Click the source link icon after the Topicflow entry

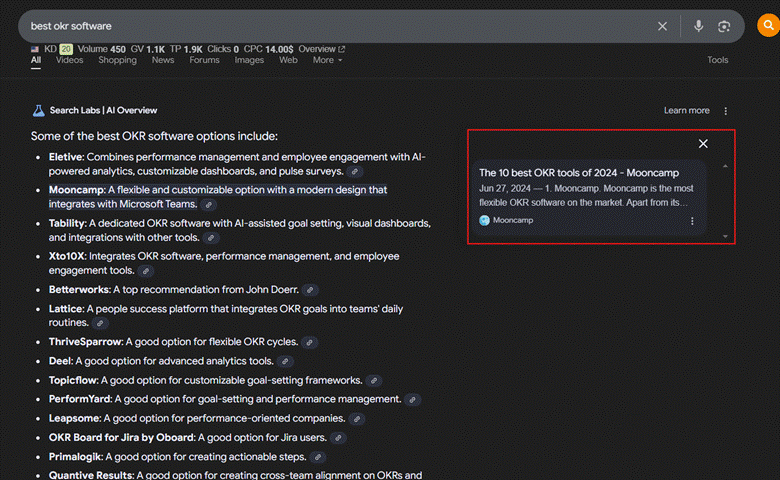coord(374,381)
